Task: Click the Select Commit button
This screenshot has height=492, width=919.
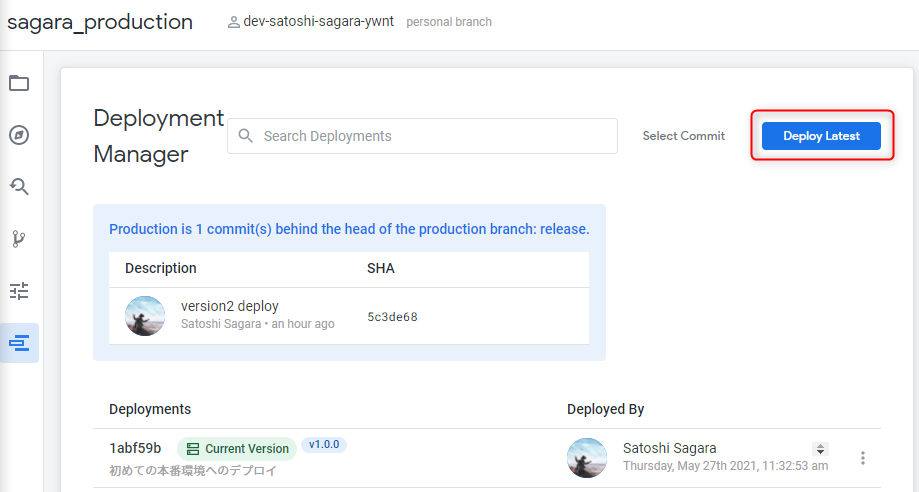Action: pyautogui.click(x=683, y=136)
